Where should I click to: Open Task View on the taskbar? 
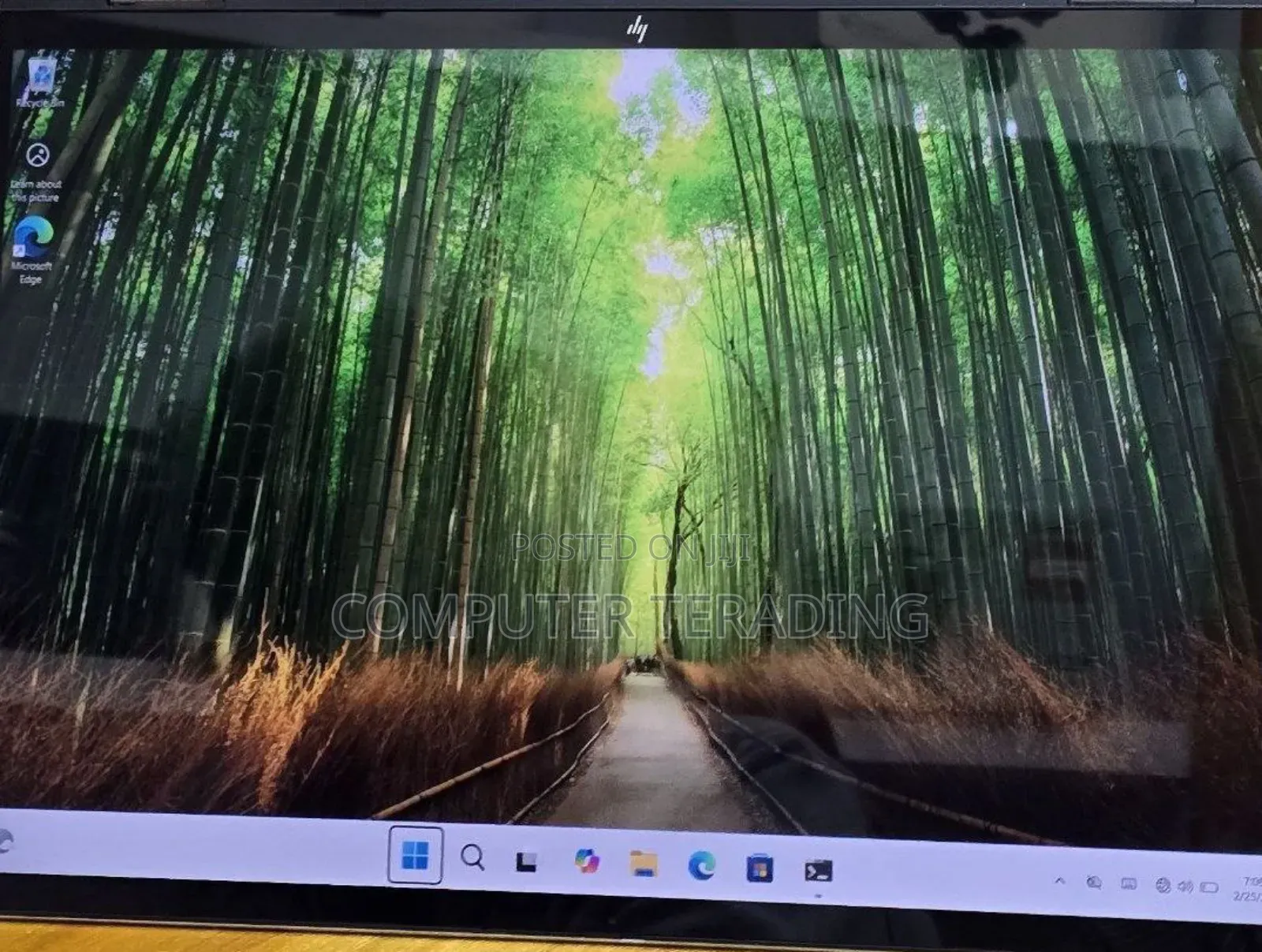(x=527, y=861)
